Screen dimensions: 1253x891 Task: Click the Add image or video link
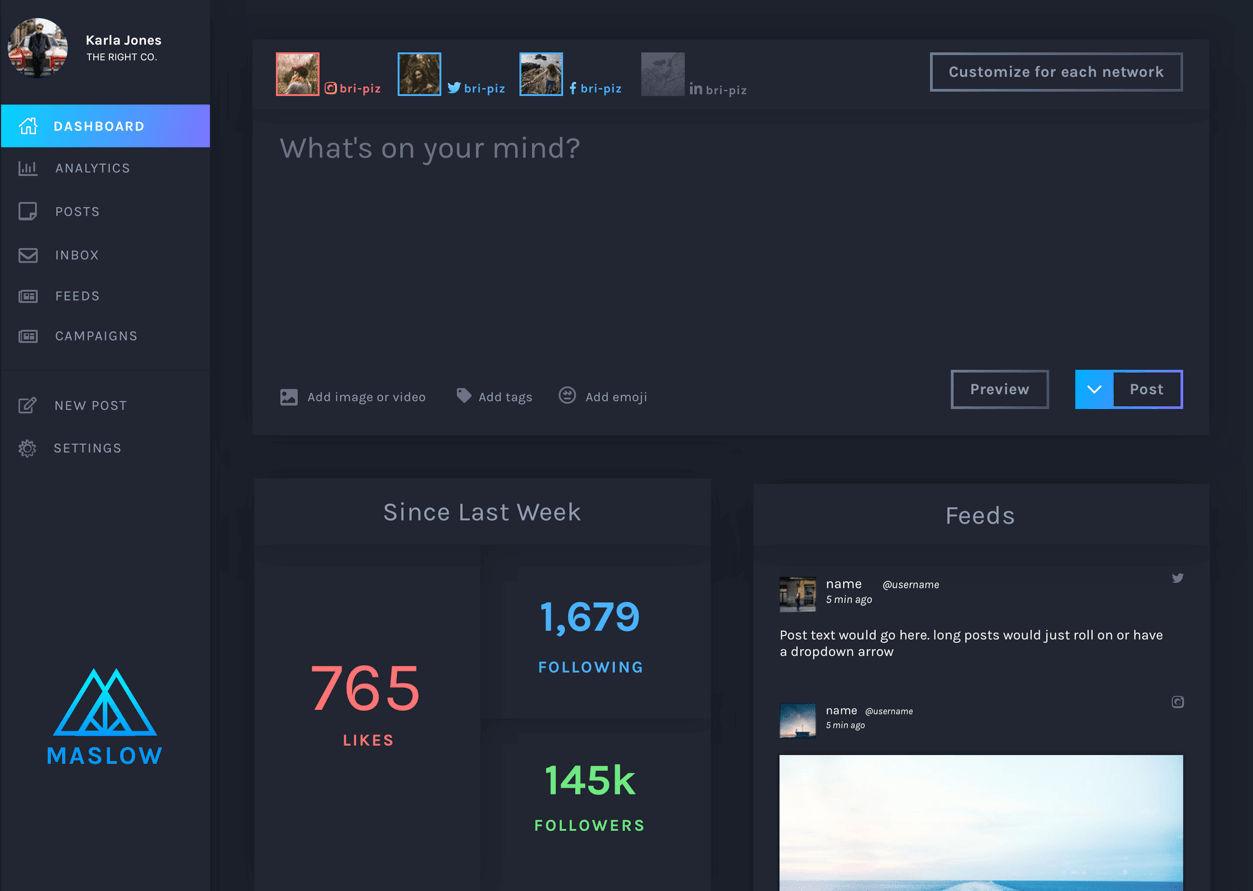353,397
